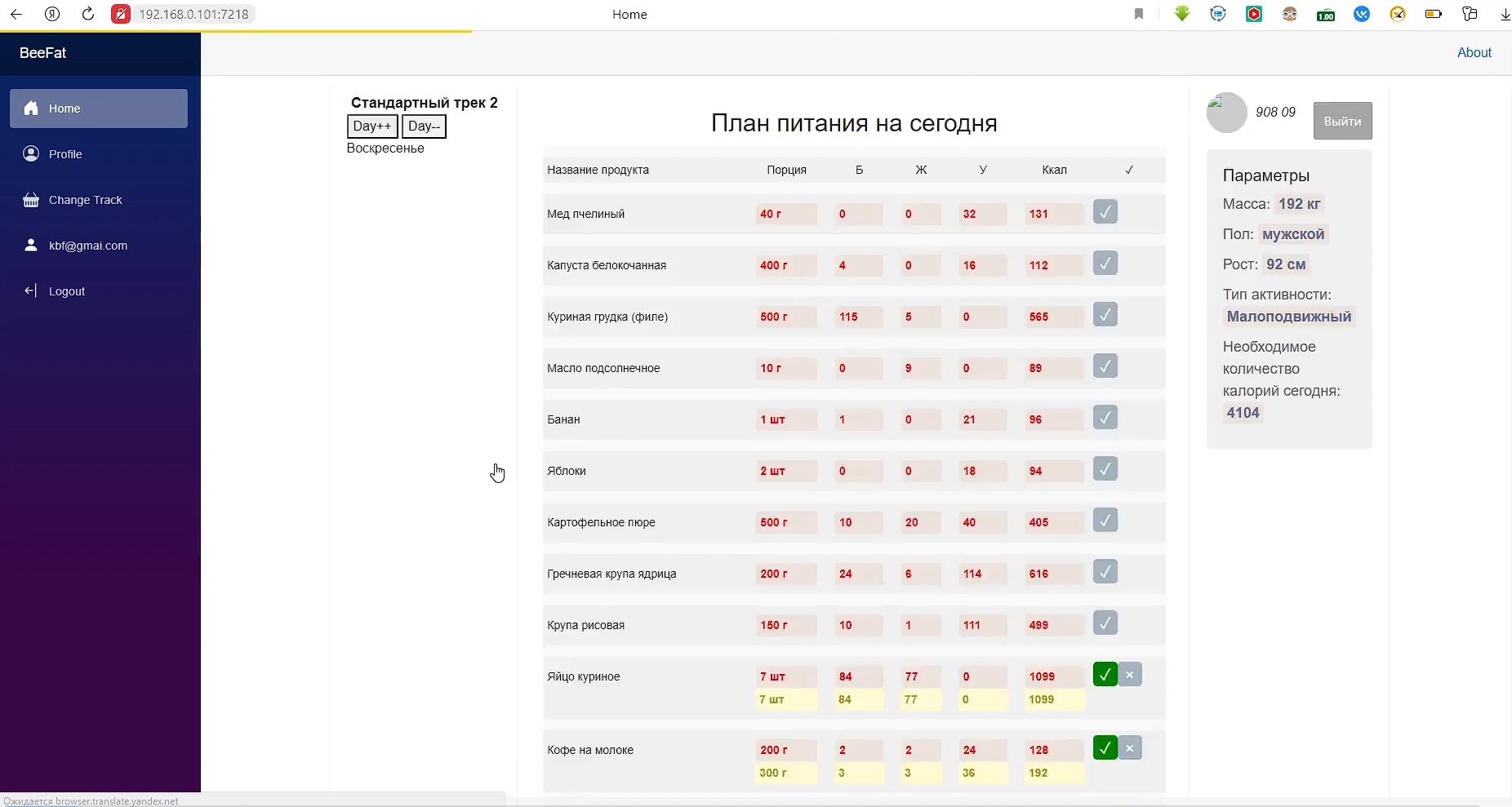Open Home in the sidebar menu
This screenshot has height=807, width=1512.
coord(99,109)
